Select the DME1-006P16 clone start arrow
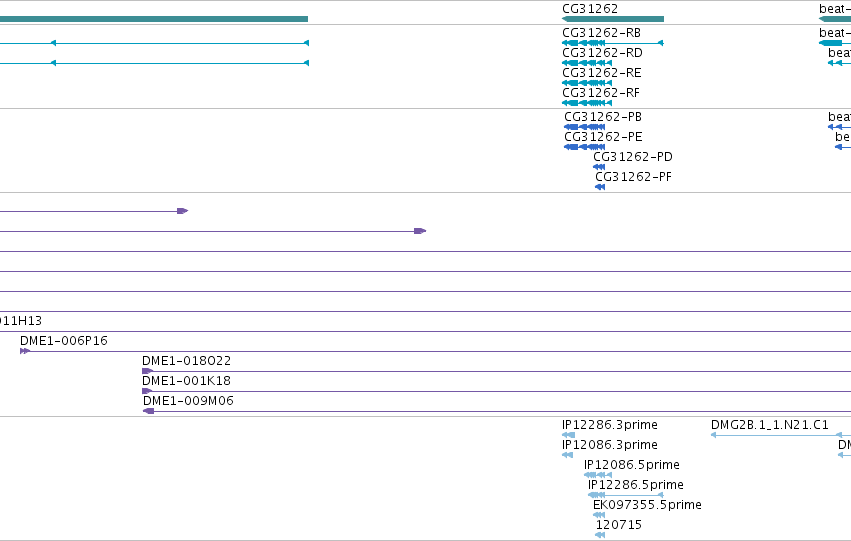 tap(25, 351)
